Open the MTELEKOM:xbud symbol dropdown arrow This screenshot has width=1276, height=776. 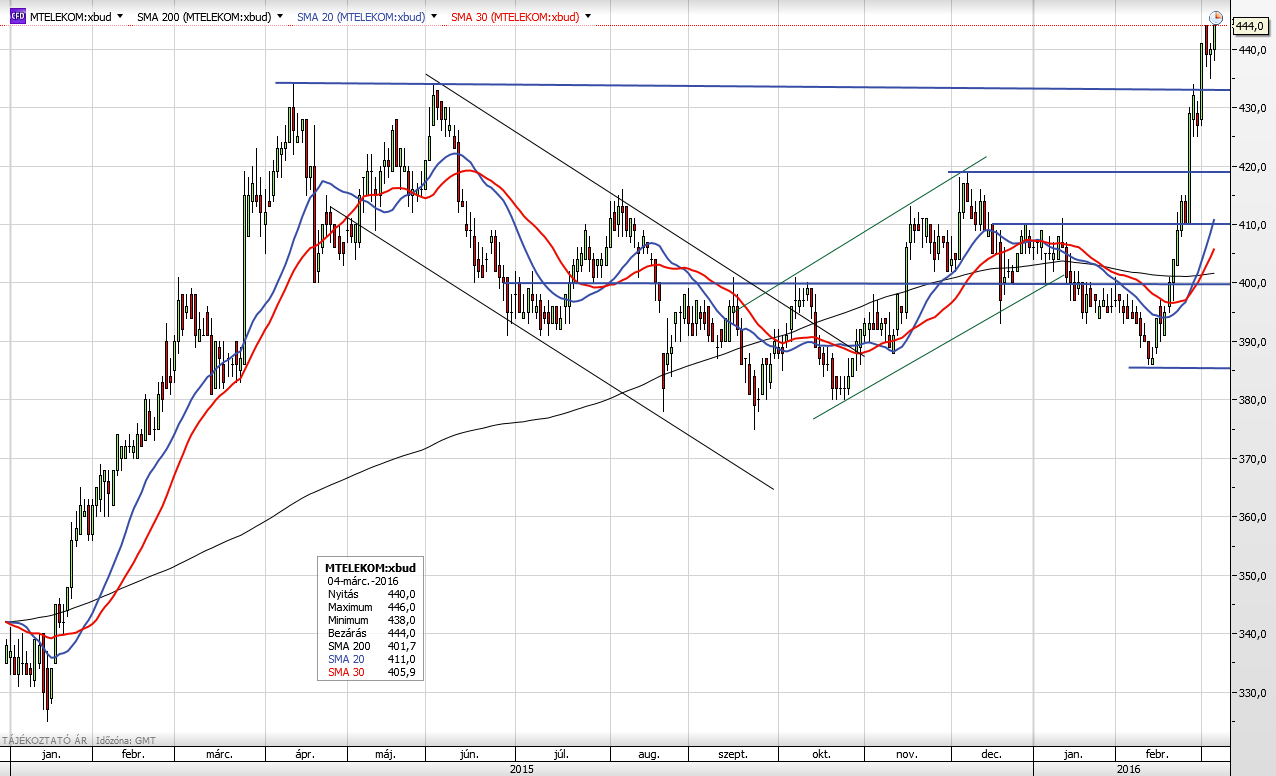tap(121, 17)
